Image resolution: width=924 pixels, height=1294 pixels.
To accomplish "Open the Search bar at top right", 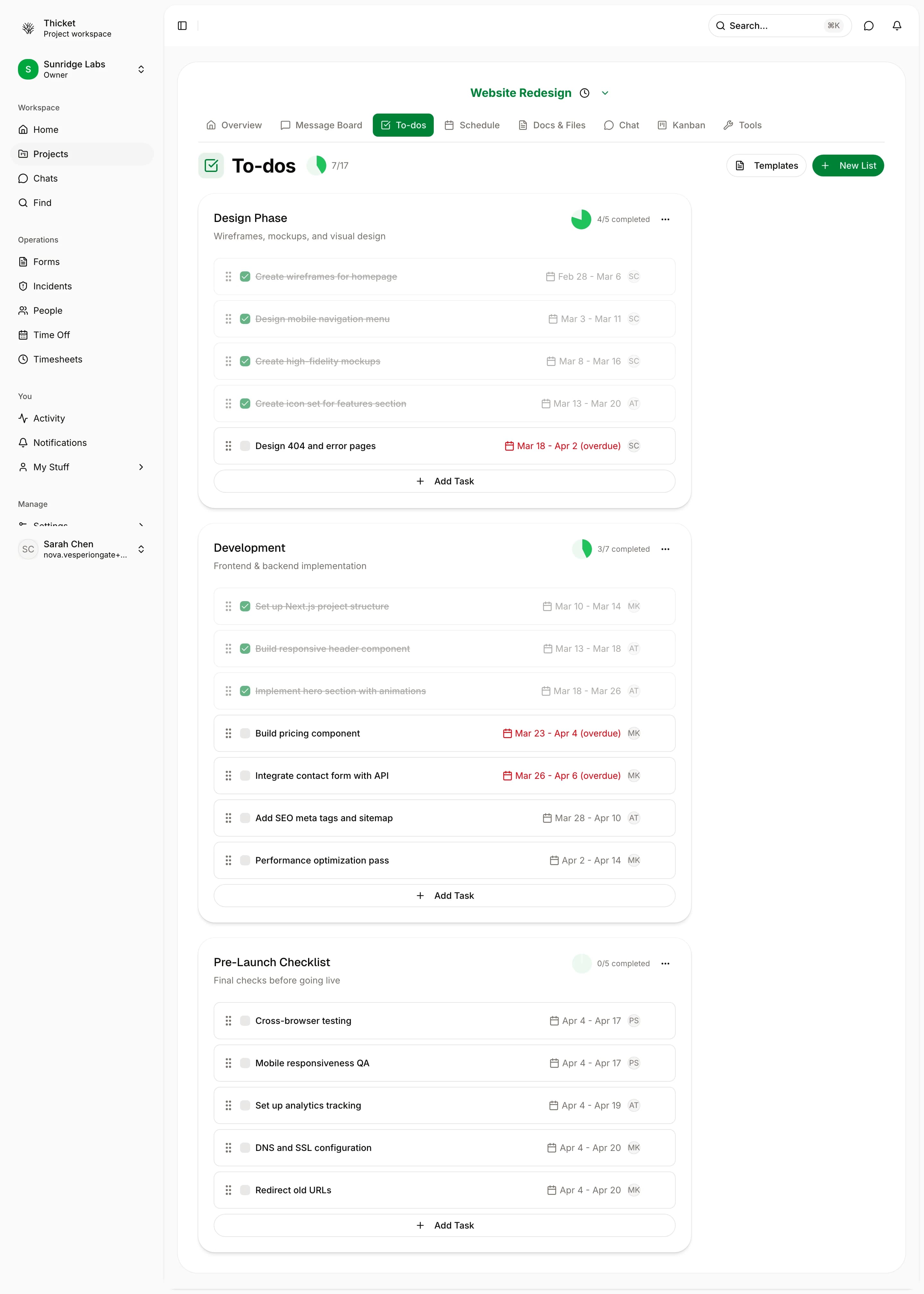I will click(779, 26).
